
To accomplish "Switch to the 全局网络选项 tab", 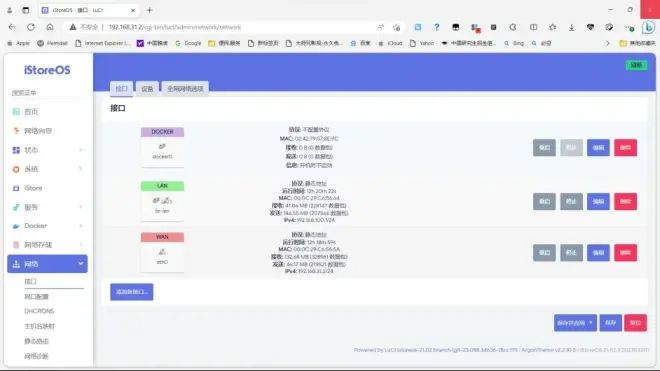I will (x=185, y=89).
